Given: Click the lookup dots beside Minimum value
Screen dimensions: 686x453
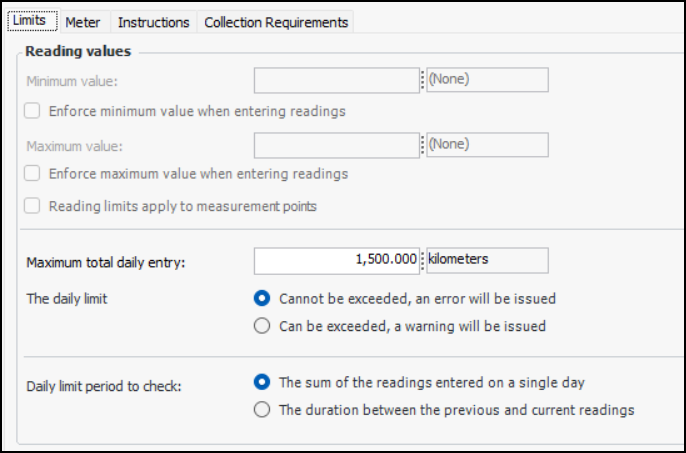Looking at the screenshot, I should [x=422, y=80].
